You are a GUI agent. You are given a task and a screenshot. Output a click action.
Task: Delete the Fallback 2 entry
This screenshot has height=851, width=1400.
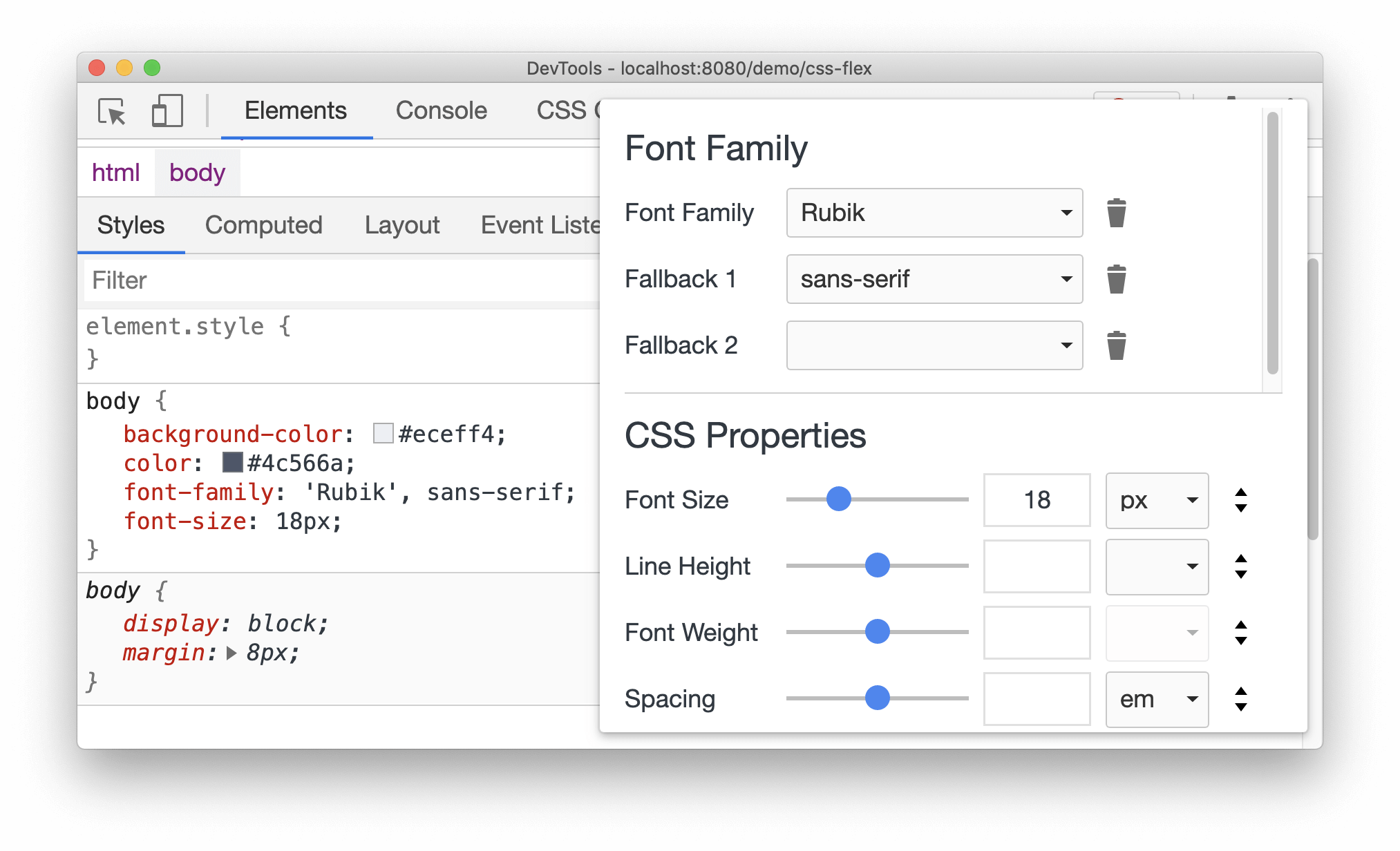(x=1116, y=346)
